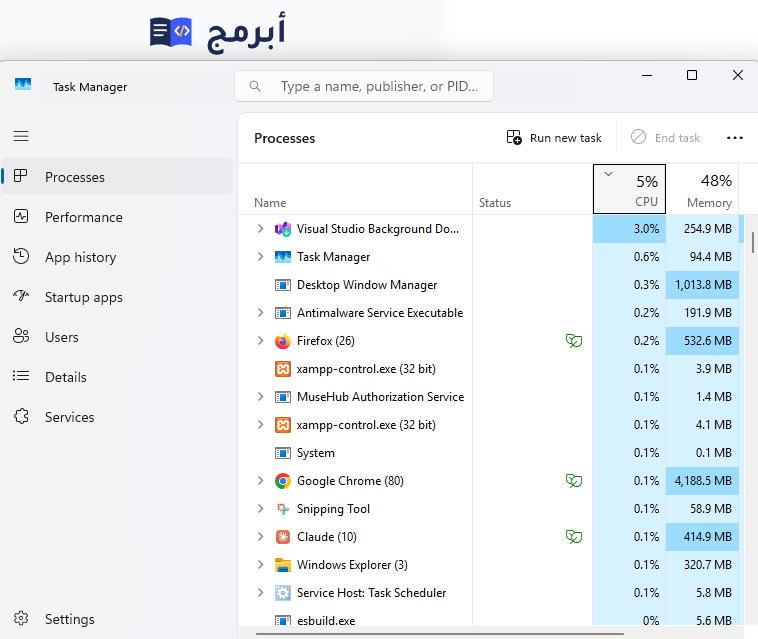Switch to the Details page
Image resolution: width=758 pixels, height=639 pixels.
click(117, 377)
